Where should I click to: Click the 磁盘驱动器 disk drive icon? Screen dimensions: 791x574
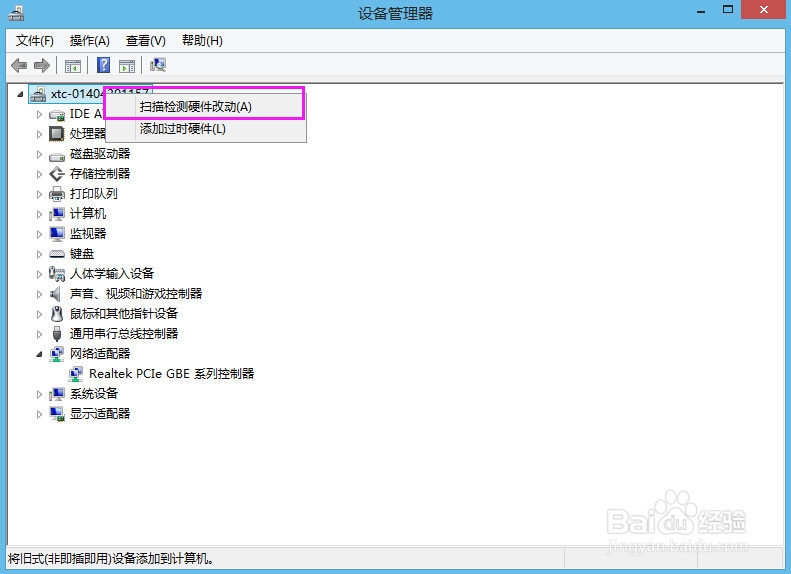click(x=57, y=156)
